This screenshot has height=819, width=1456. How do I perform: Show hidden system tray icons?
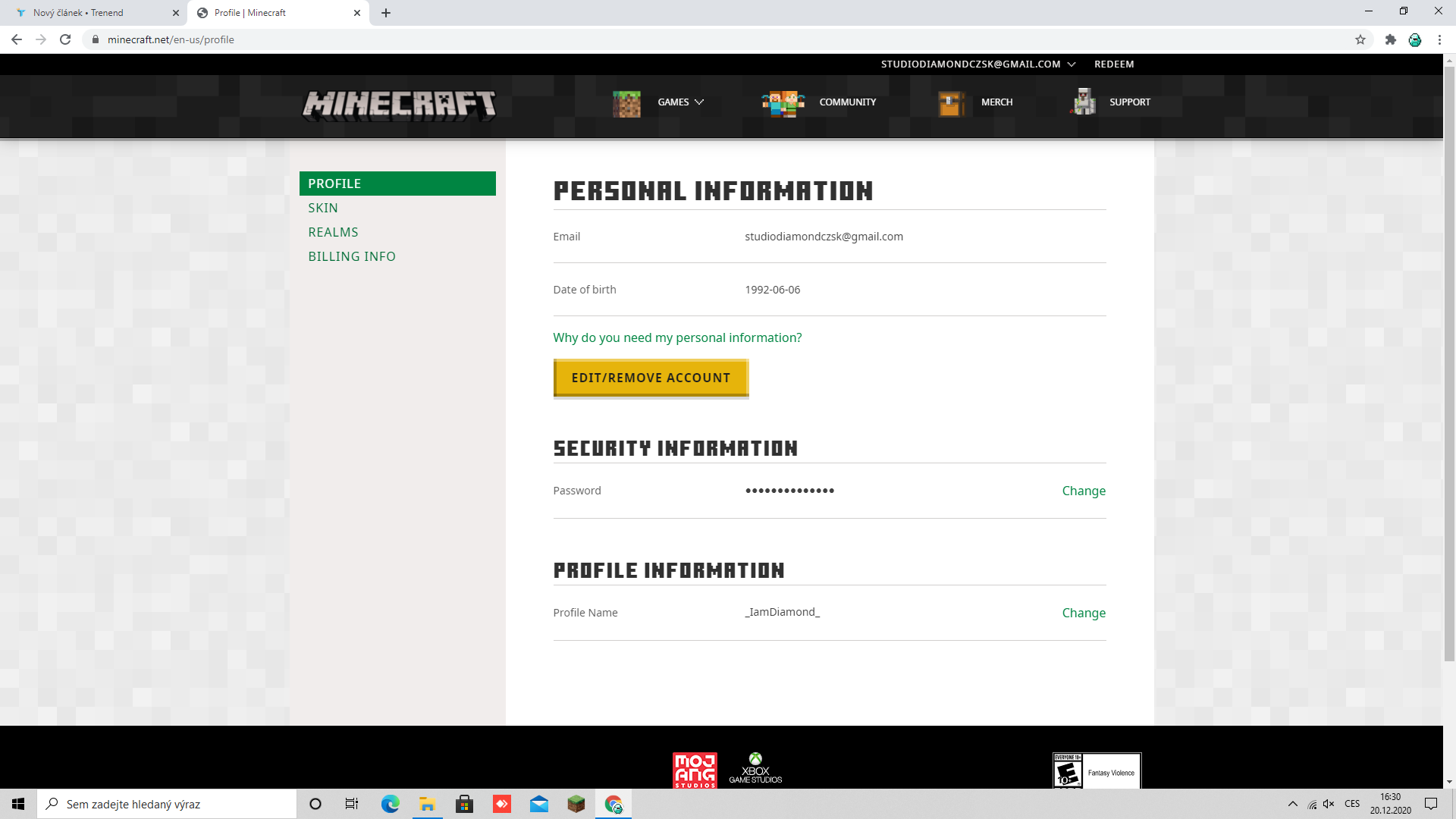click(x=1292, y=804)
